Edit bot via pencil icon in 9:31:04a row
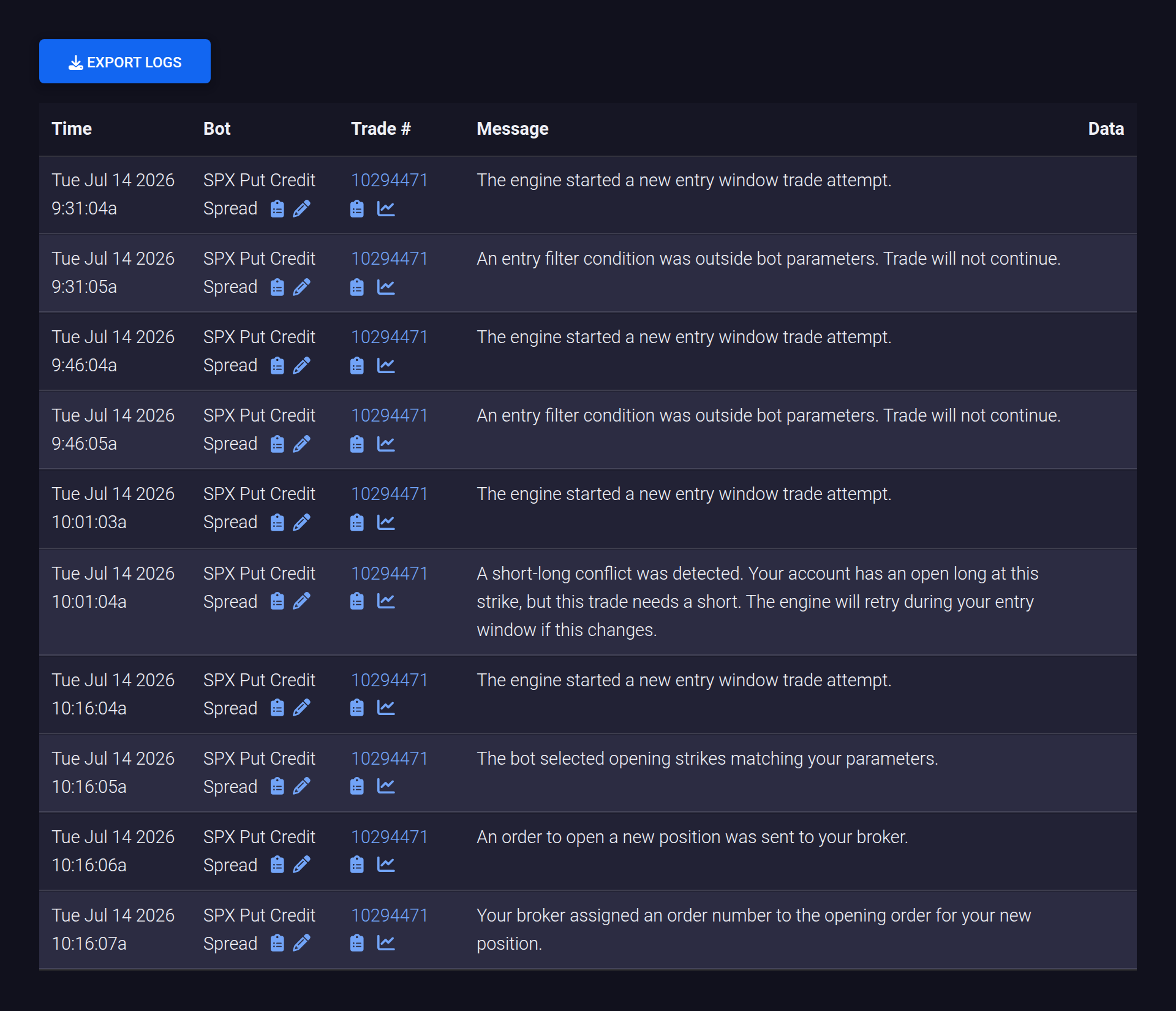 point(301,209)
